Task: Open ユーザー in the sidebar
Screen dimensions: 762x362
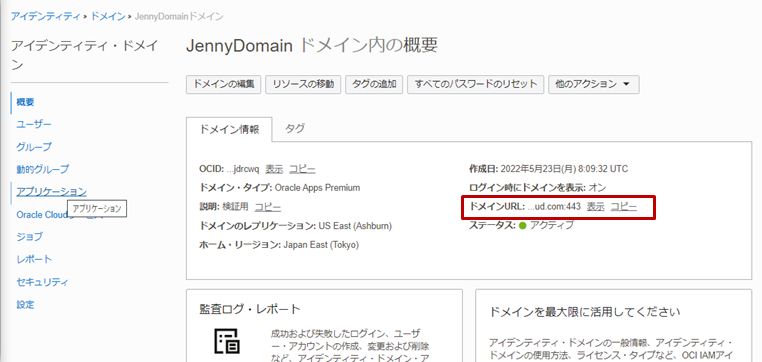Action: [34, 124]
